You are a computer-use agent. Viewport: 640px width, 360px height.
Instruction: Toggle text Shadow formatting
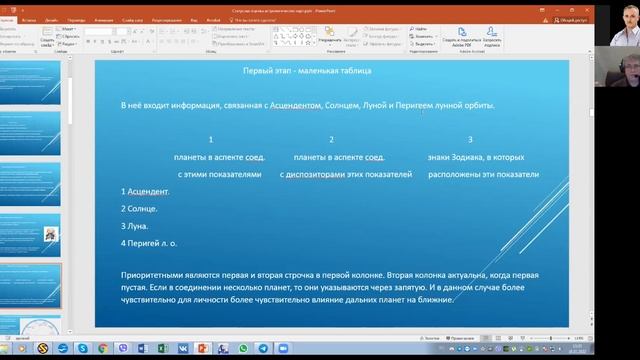[109, 42]
